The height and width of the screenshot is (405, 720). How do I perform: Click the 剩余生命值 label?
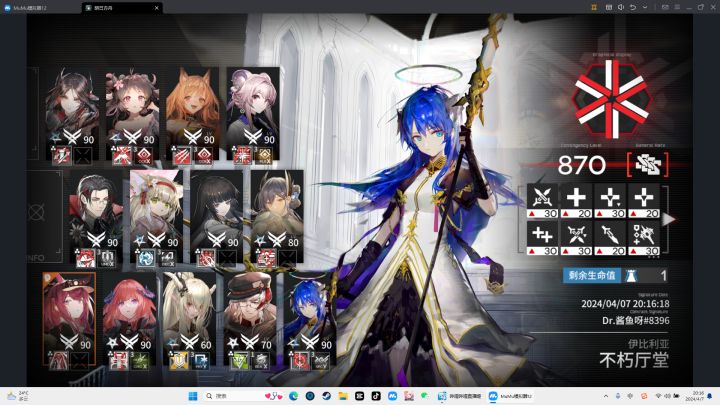coord(592,276)
